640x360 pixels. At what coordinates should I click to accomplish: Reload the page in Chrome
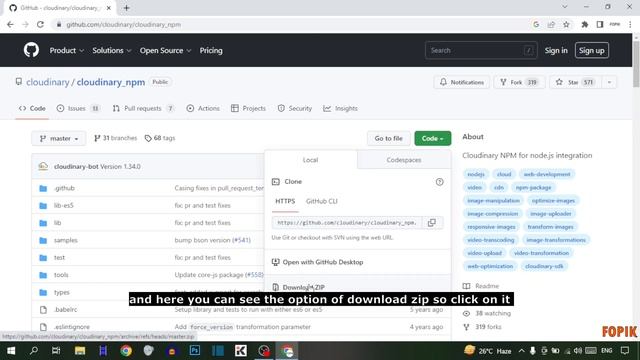40,24
